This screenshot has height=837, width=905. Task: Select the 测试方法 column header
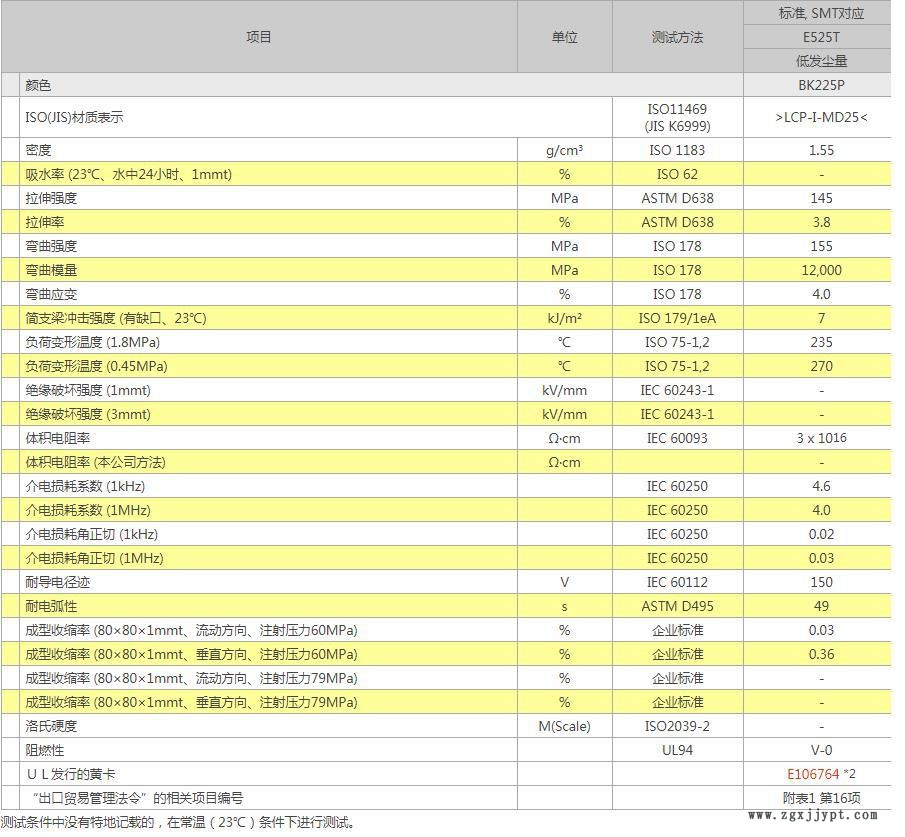[672, 37]
